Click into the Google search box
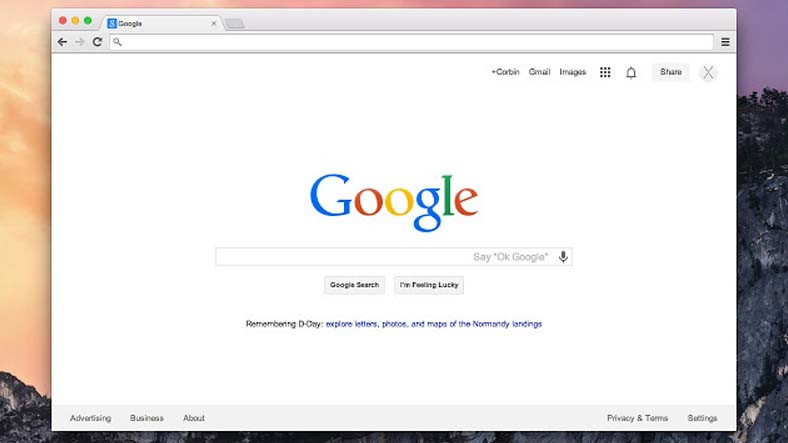This screenshot has width=788, height=443. click(x=393, y=257)
